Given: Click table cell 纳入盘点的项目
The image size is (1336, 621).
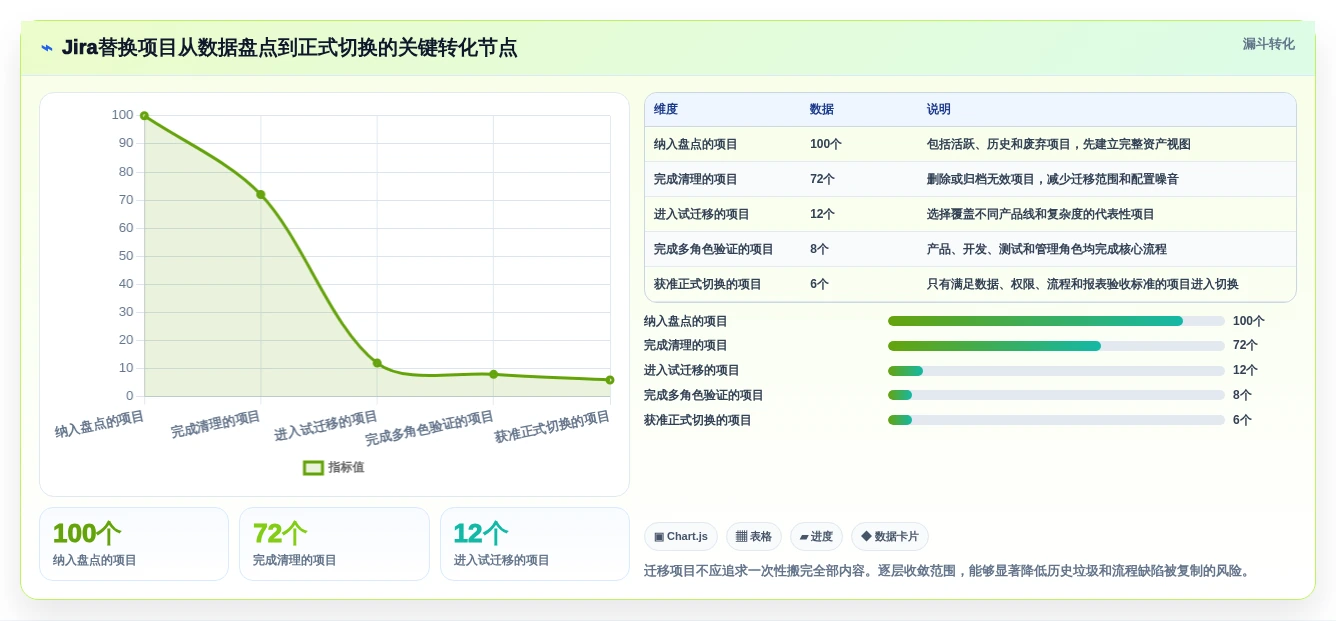Looking at the screenshot, I should pyautogui.click(x=696, y=144).
